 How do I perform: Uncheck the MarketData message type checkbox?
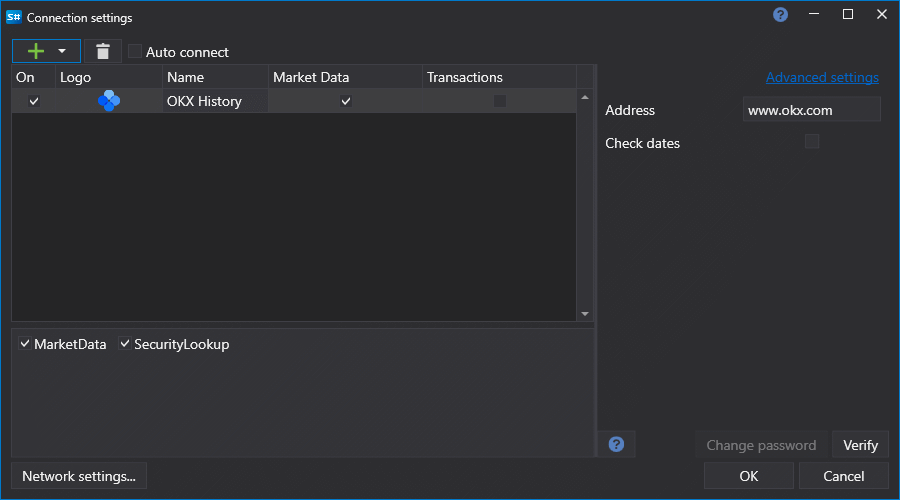[x=25, y=344]
